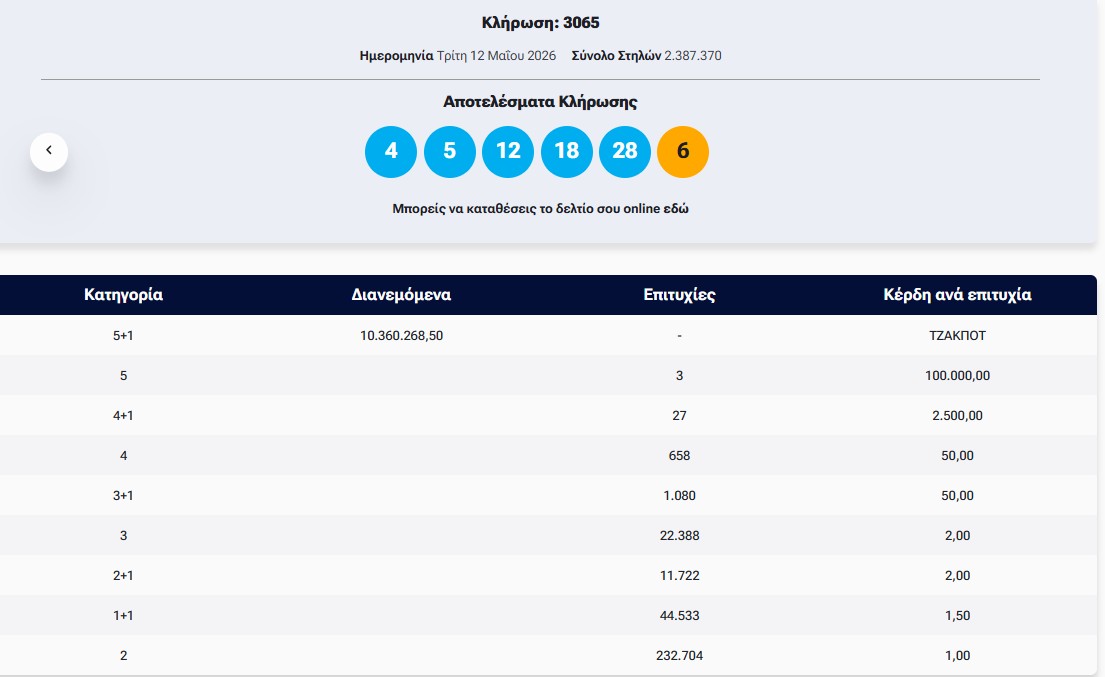Click the winning number ball 5

pos(450,151)
